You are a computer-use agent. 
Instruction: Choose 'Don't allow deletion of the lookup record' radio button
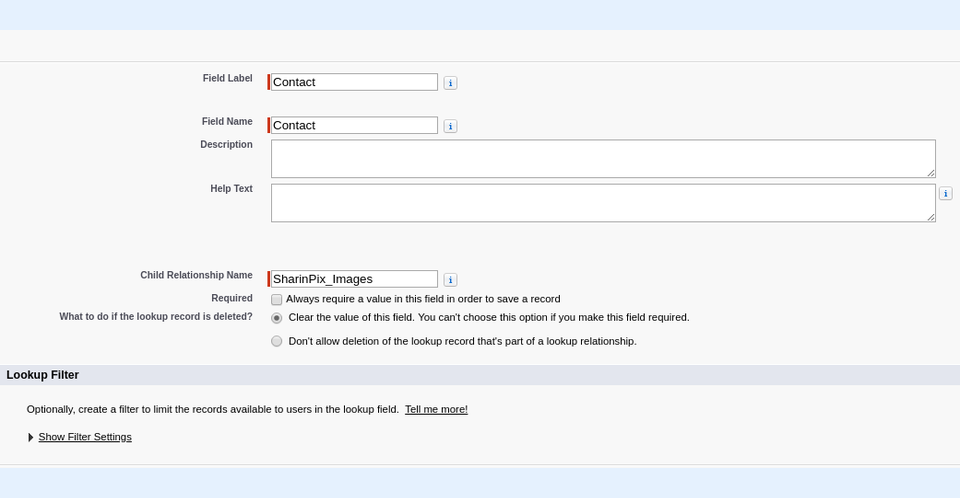277,341
